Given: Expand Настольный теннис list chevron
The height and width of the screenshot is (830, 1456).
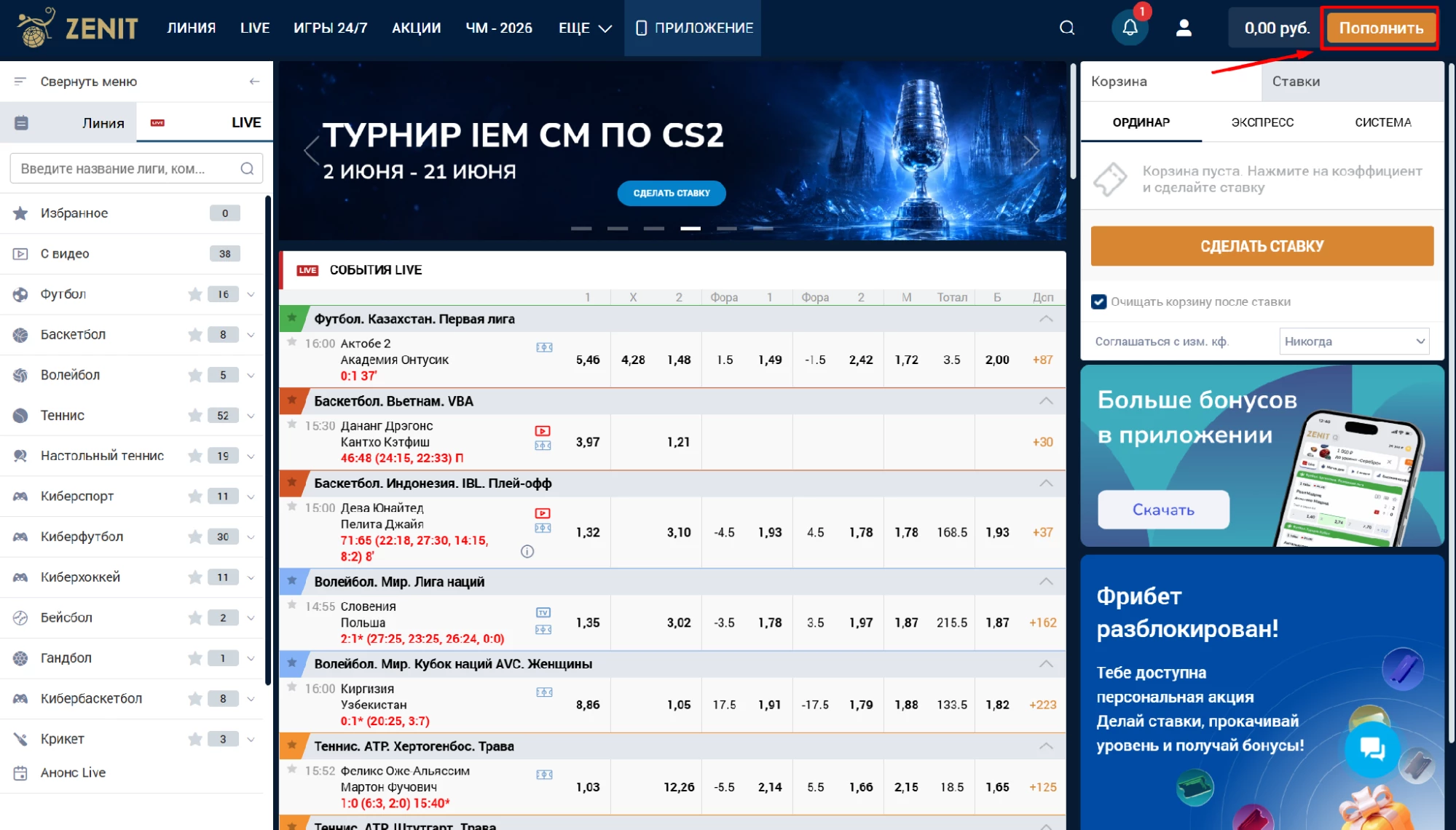Looking at the screenshot, I should [x=251, y=456].
